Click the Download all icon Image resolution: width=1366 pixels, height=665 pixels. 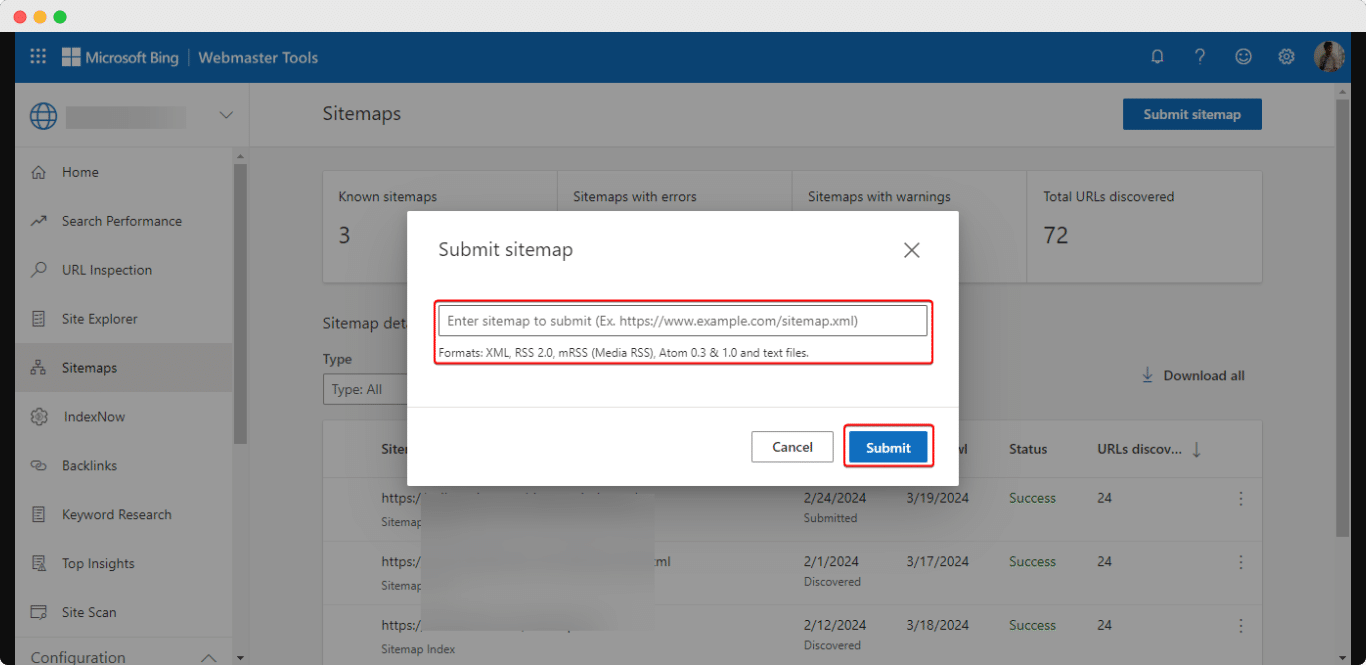(1147, 375)
